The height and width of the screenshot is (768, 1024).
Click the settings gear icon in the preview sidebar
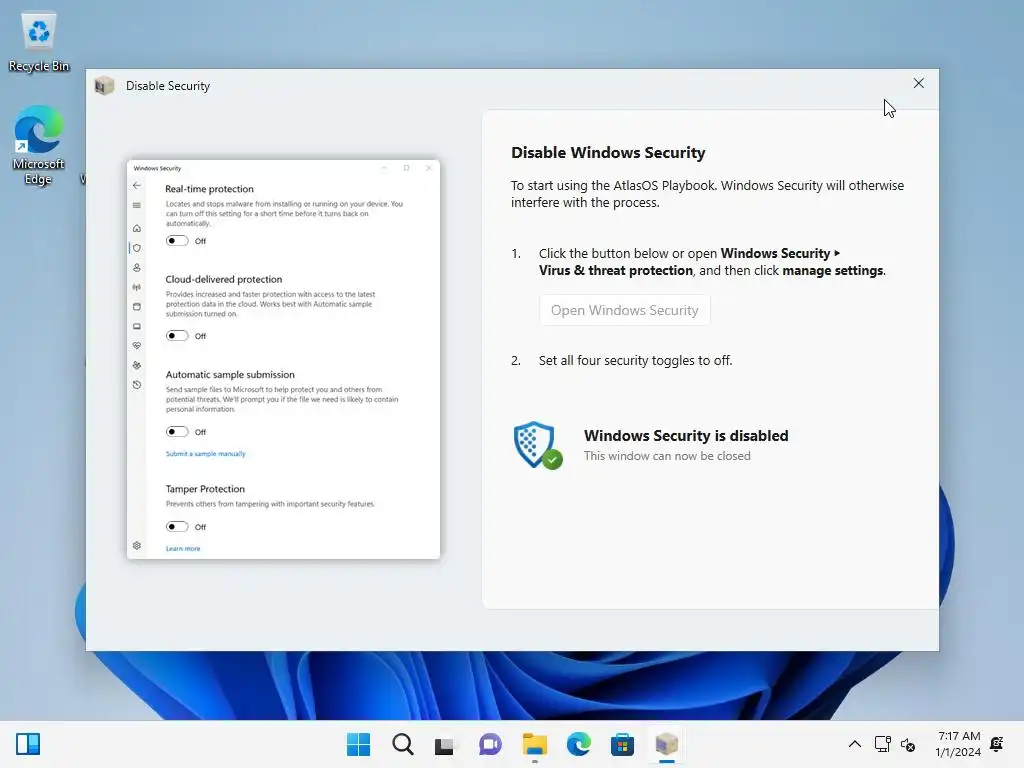point(136,545)
